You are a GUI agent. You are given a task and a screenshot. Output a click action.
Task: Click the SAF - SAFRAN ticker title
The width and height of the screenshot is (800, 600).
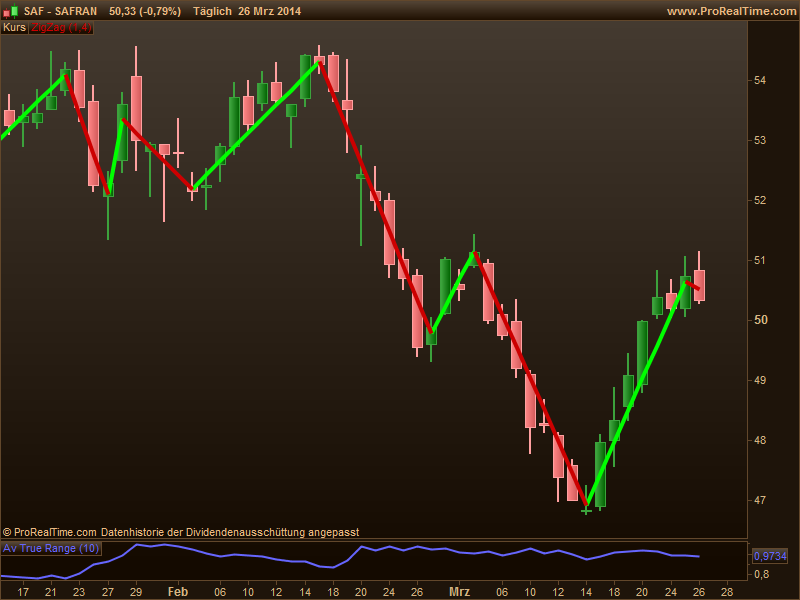[x=60, y=11]
